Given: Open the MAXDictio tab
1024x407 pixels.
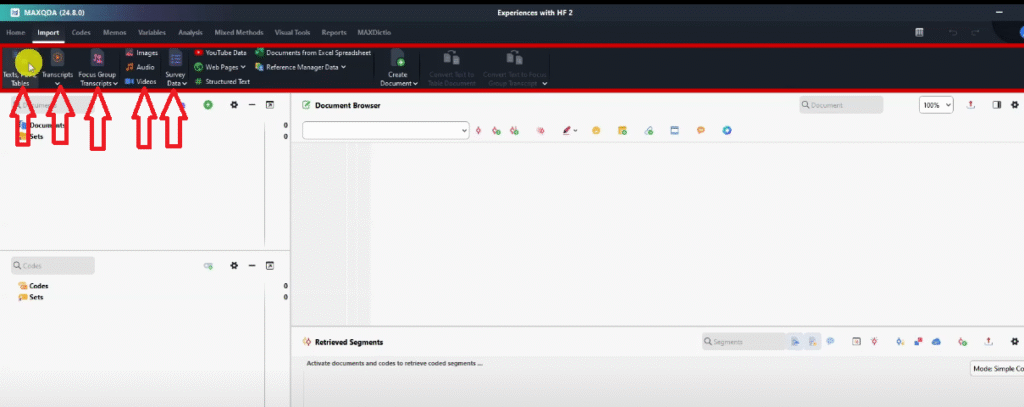Looking at the screenshot, I should 373,33.
